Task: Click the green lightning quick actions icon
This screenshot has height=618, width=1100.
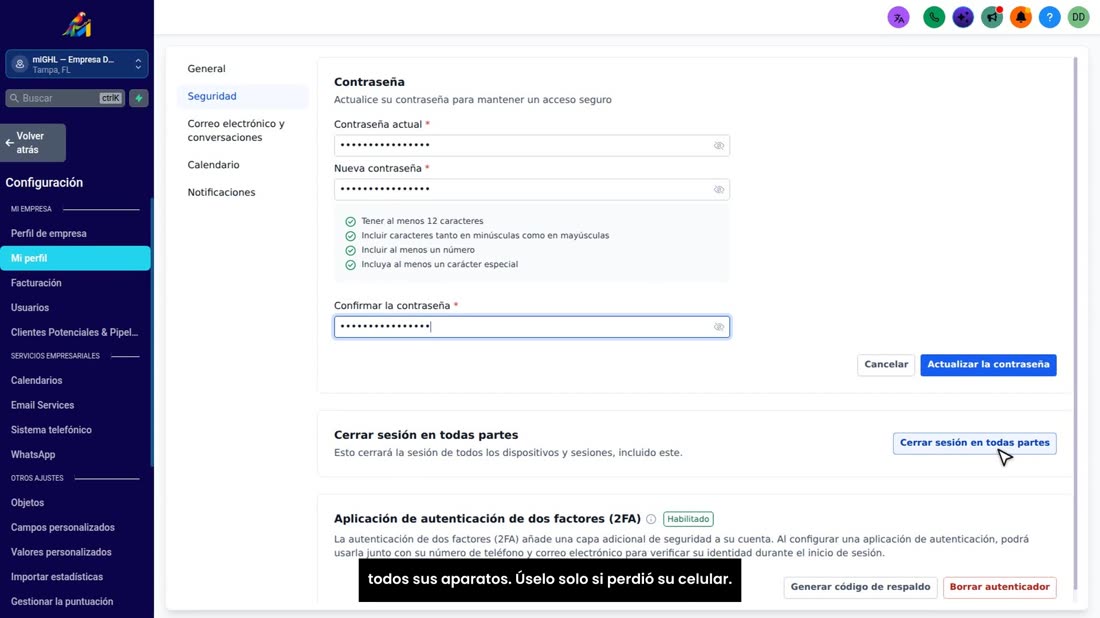Action: (x=139, y=98)
